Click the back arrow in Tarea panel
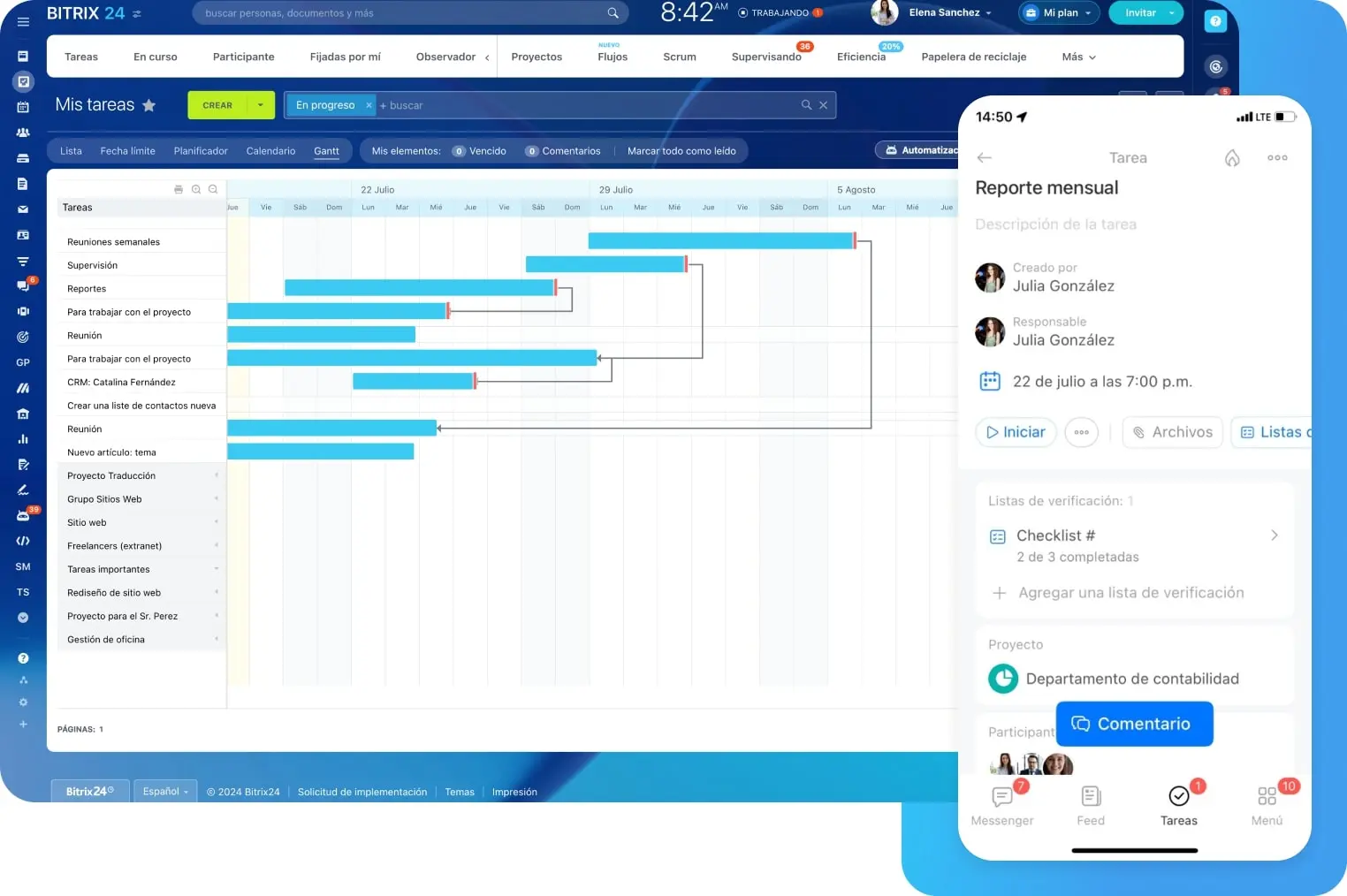 click(x=985, y=158)
